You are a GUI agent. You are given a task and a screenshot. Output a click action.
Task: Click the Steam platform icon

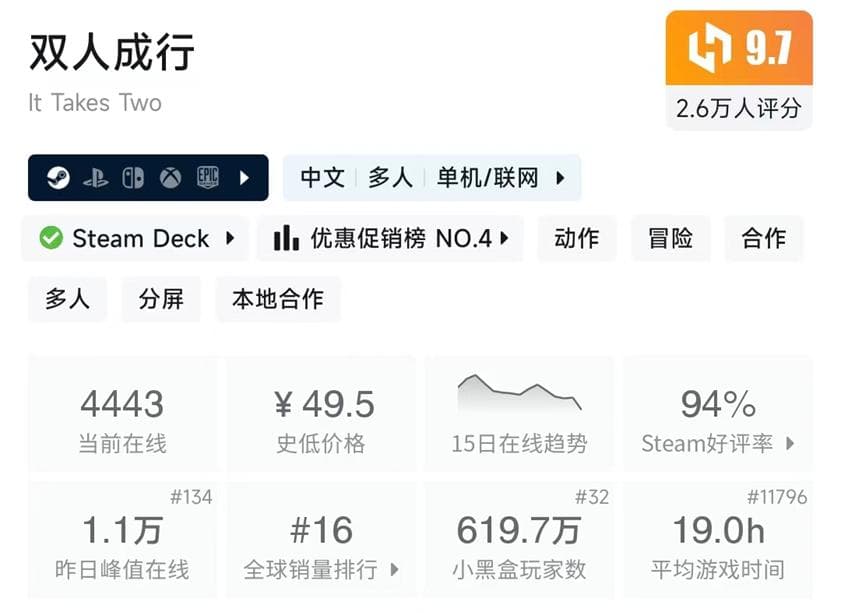(x=58, y=178)
